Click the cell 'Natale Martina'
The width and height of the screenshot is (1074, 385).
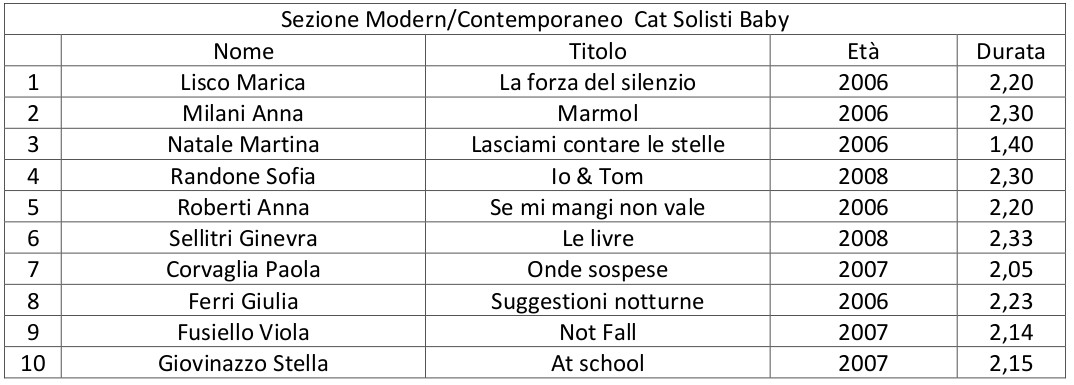(x=243, y=145)
